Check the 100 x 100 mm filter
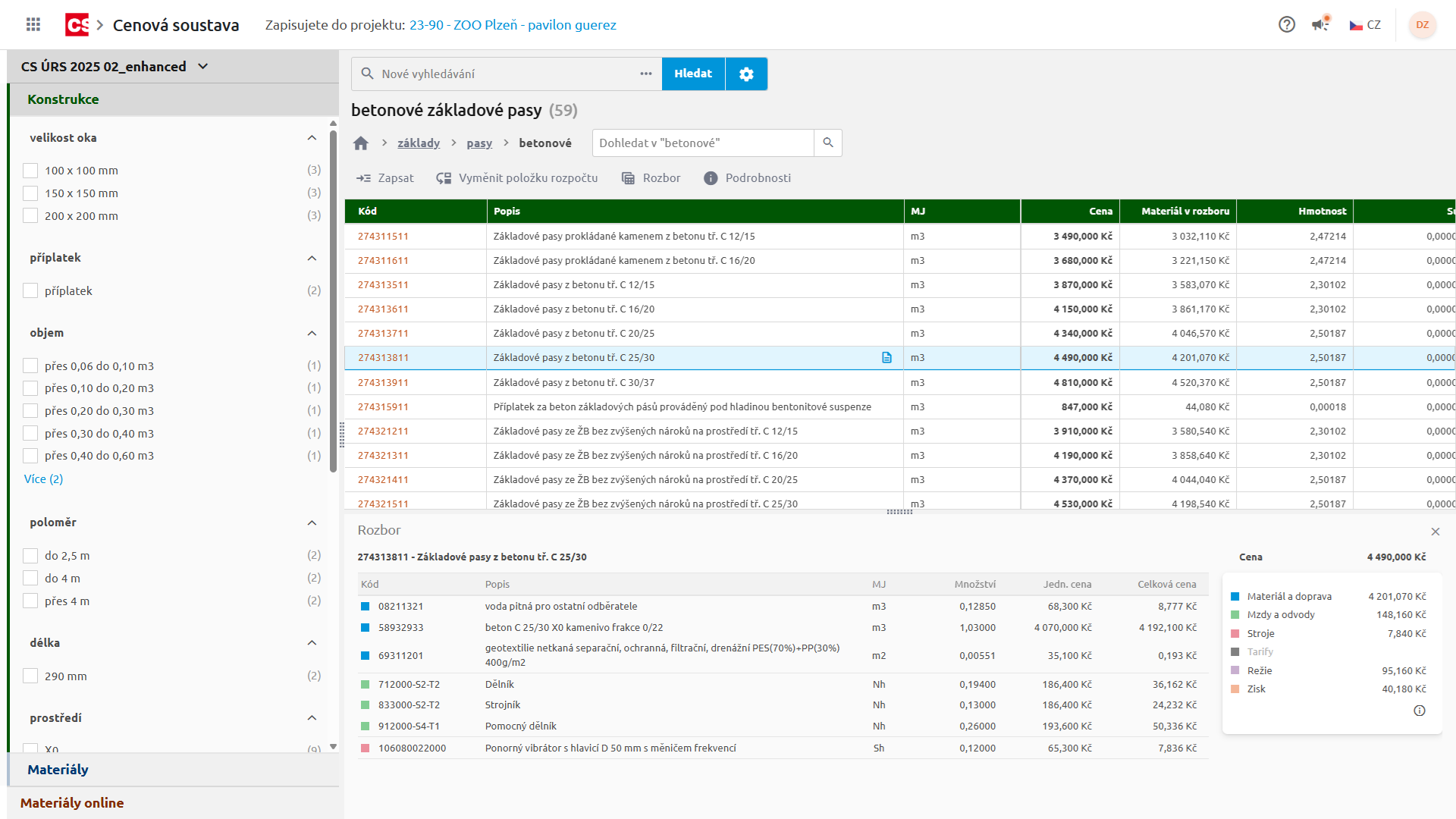The image size is (1456, 819). [30, 171]
